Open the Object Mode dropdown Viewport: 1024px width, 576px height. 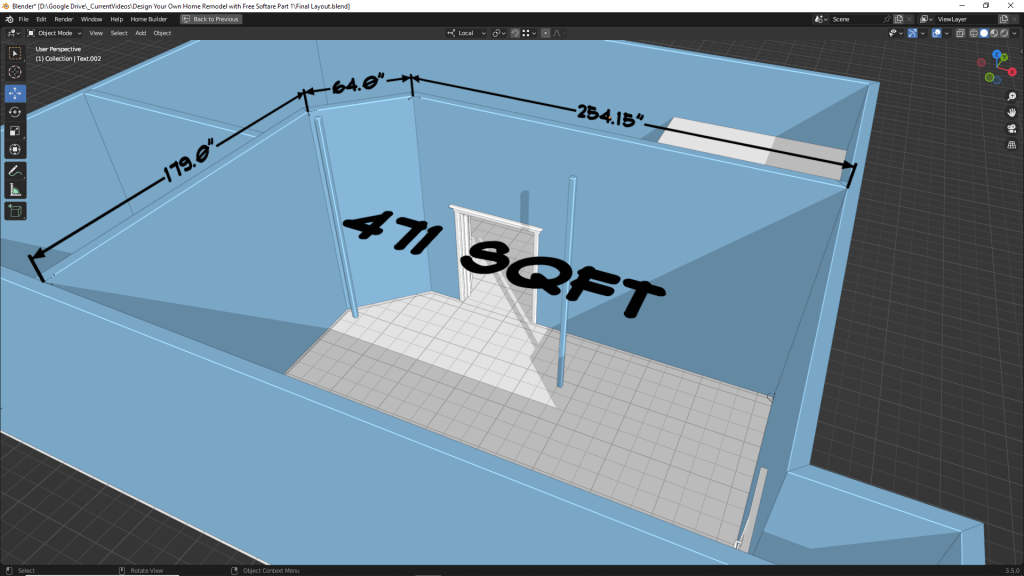pos(56,33)
